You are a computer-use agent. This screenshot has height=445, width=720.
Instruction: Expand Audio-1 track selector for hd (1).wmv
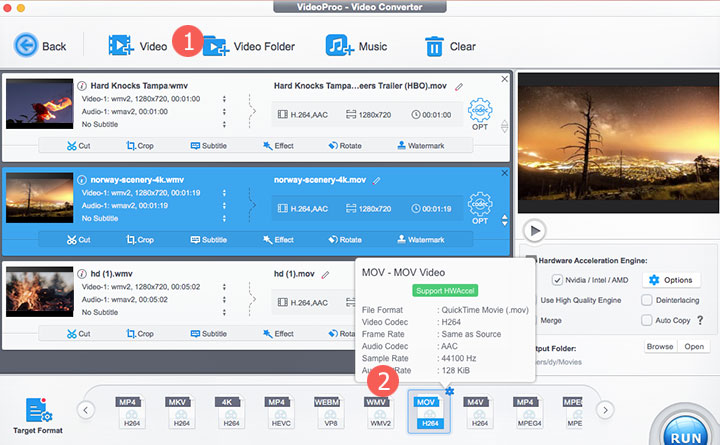(224, 299)
